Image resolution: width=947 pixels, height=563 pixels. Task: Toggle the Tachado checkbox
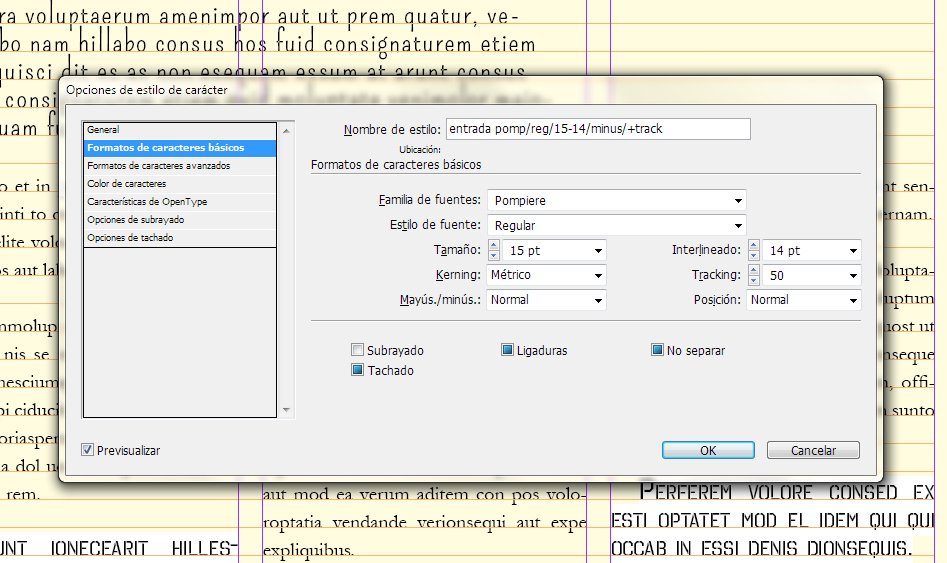click(358, 370)
